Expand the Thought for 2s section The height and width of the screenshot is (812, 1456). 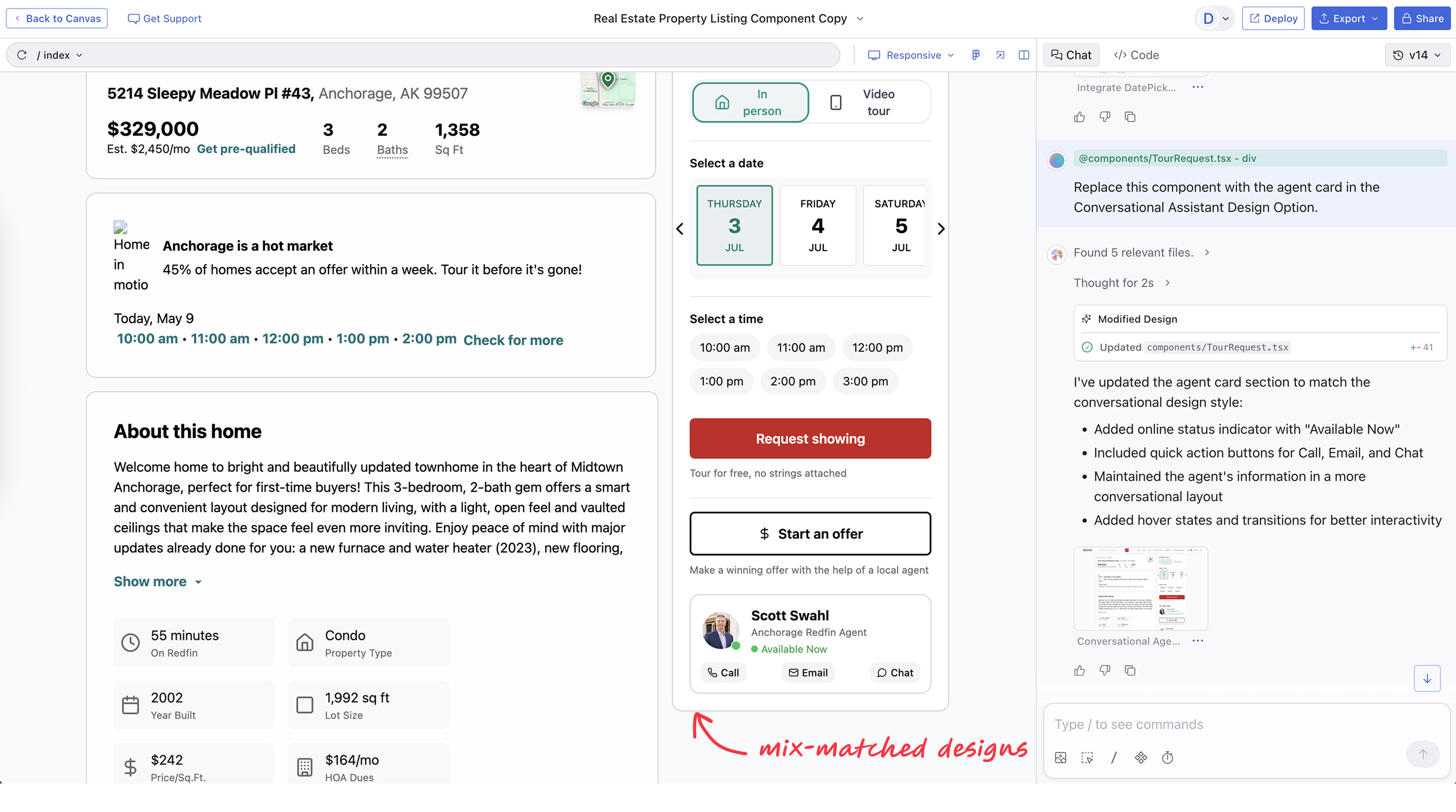(1121, 282)
